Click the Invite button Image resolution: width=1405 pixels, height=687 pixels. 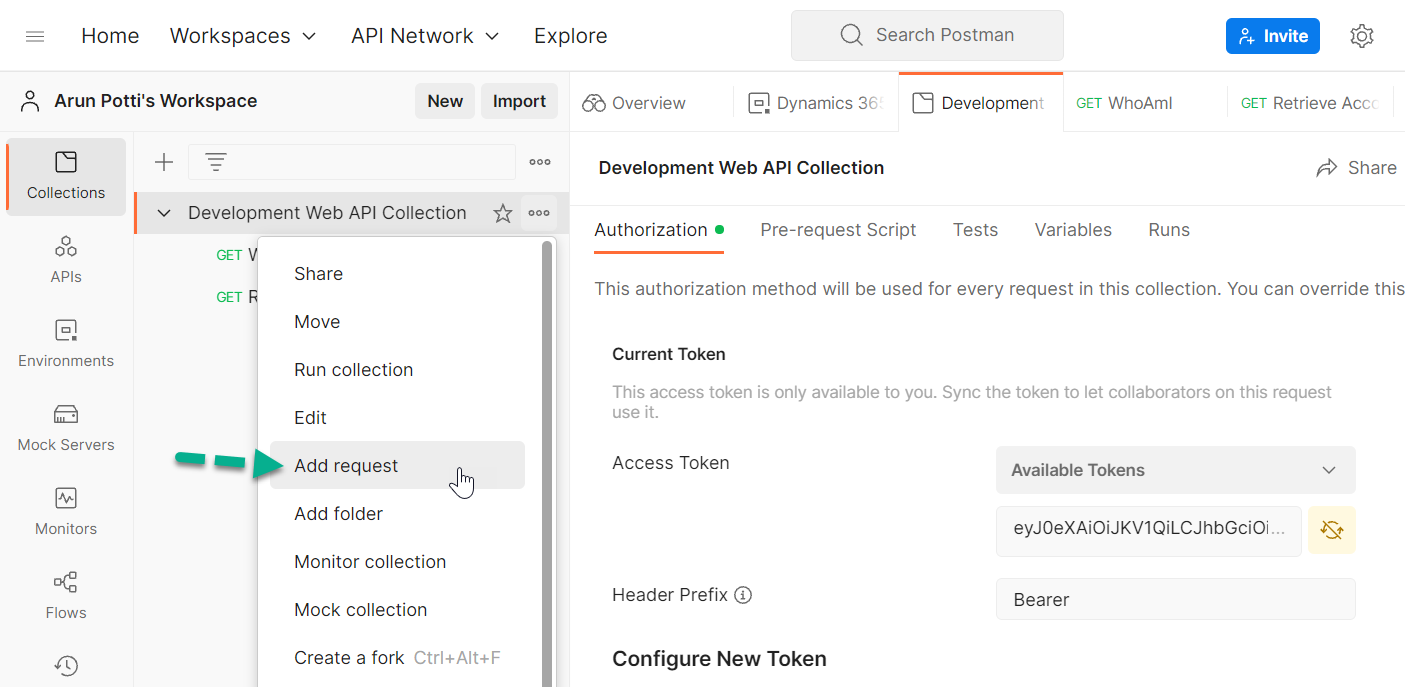pos(1272,35)
